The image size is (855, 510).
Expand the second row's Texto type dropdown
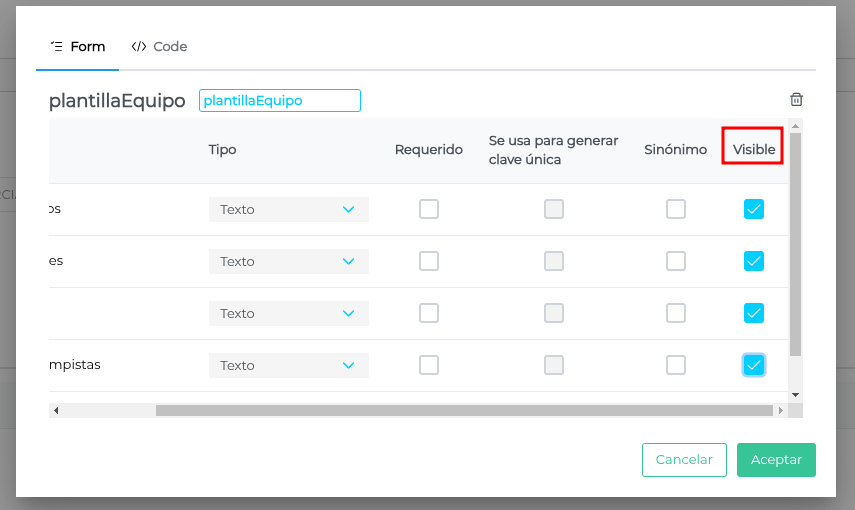288,261
